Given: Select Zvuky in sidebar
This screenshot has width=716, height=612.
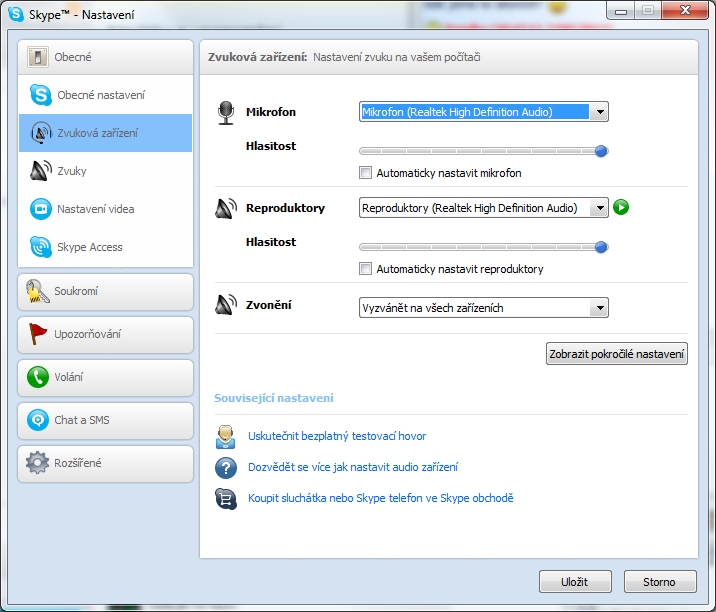Looking at the screenshot, I should tap(105, 171).
